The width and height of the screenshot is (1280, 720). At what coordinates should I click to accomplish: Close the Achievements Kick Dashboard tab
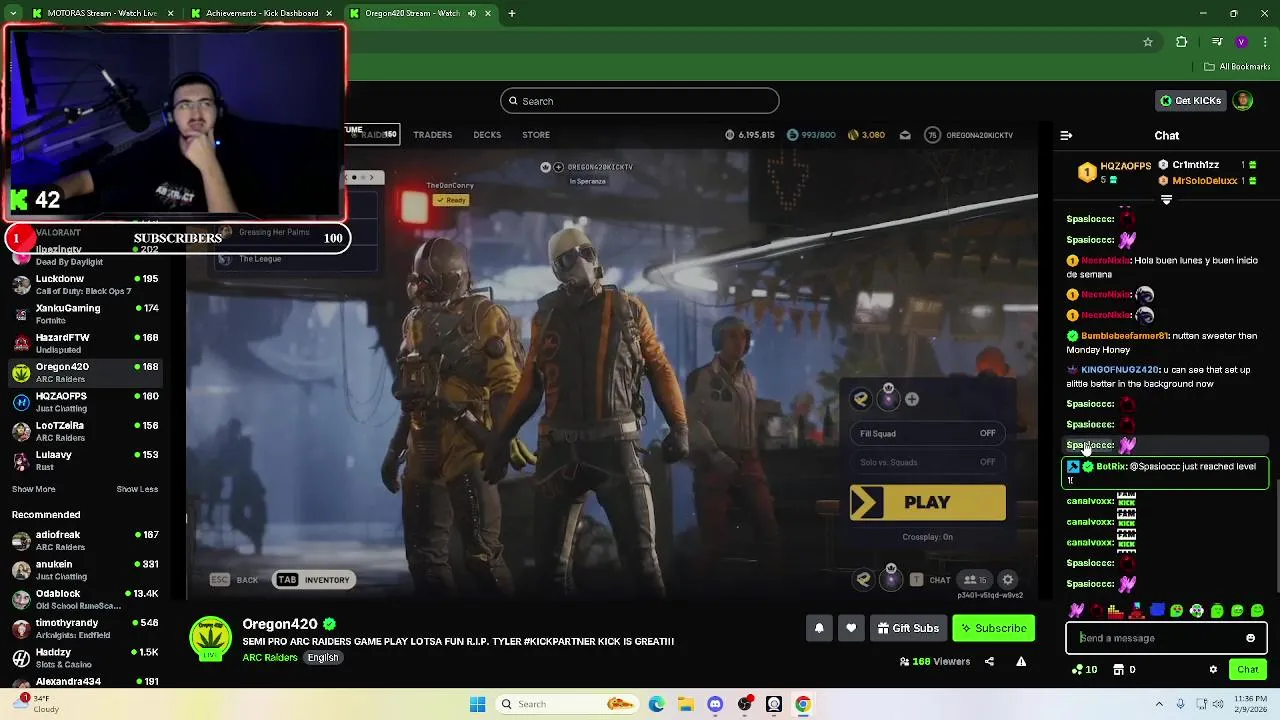click(x=330, y=14)
